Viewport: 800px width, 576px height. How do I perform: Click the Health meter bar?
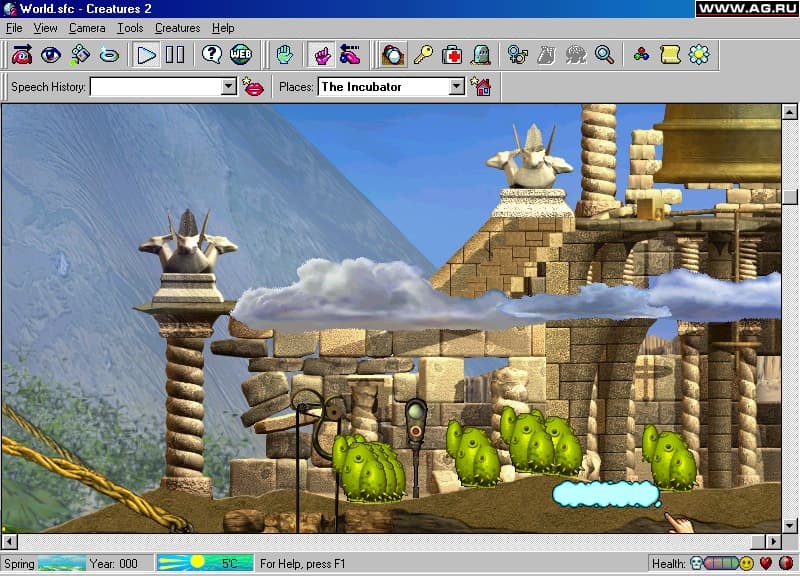click(x=721, y=564)
